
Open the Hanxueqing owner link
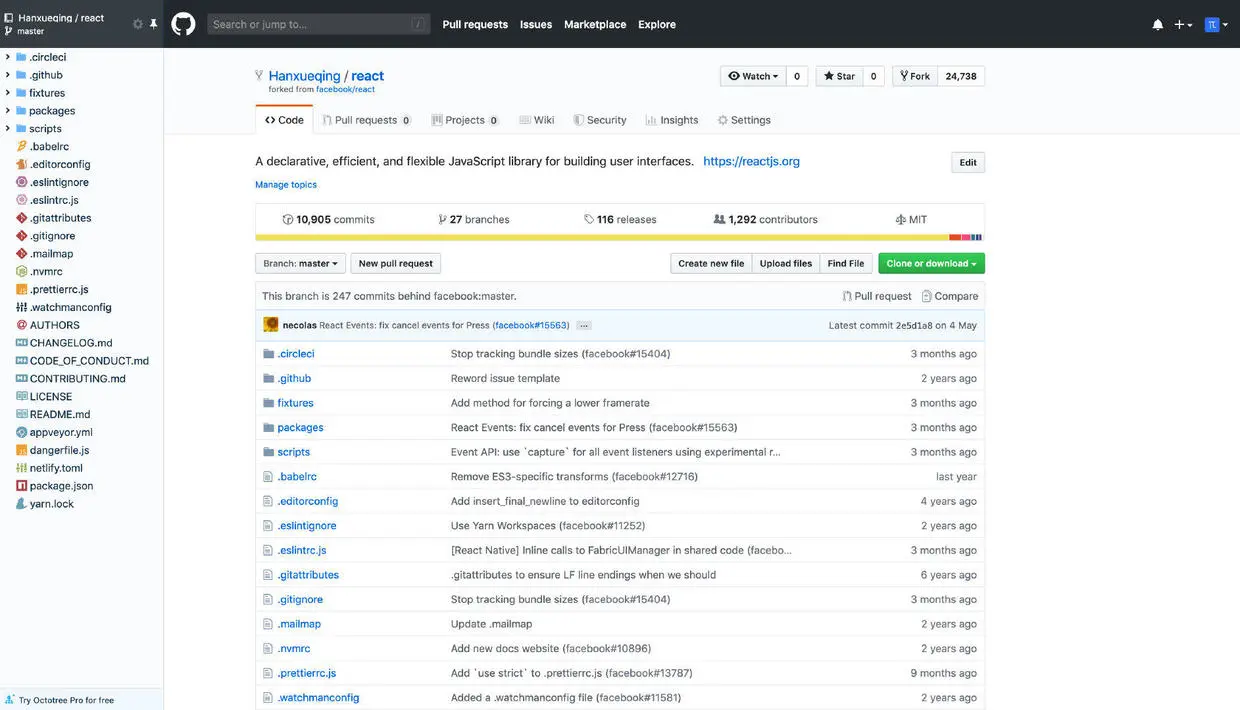pyautogui.click(x=304, y=76)
